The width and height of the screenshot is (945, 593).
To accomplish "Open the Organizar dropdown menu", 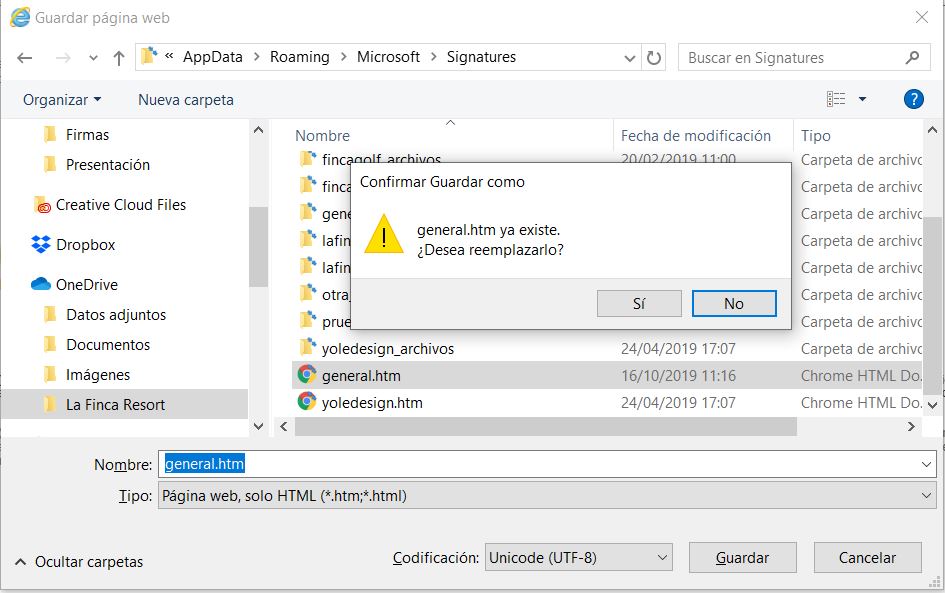I will coord(62,100).
